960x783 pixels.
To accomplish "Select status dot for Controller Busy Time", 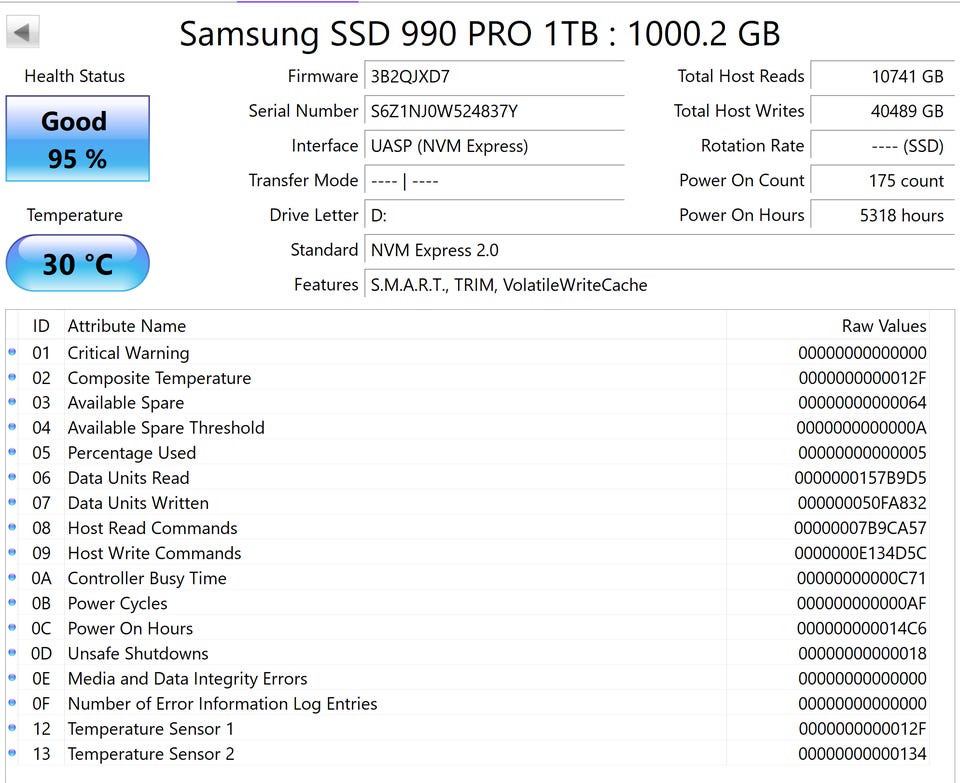I will coord(12,578).
